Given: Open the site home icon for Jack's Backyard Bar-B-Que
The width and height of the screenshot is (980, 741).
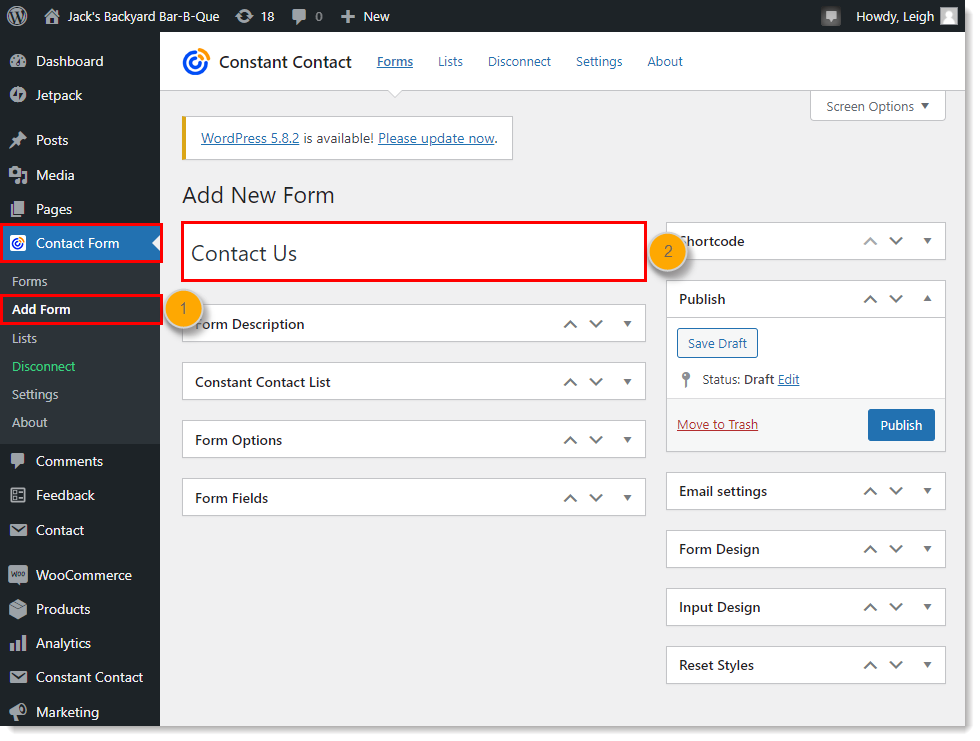Looking at the screenshot, I should [x=52, y=16].
